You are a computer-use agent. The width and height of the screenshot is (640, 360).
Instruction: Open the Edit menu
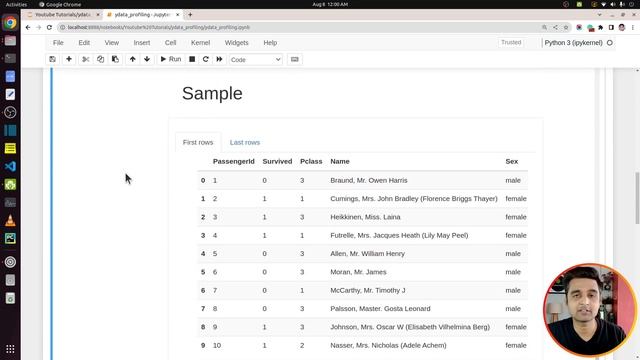(x=84, y=43)
